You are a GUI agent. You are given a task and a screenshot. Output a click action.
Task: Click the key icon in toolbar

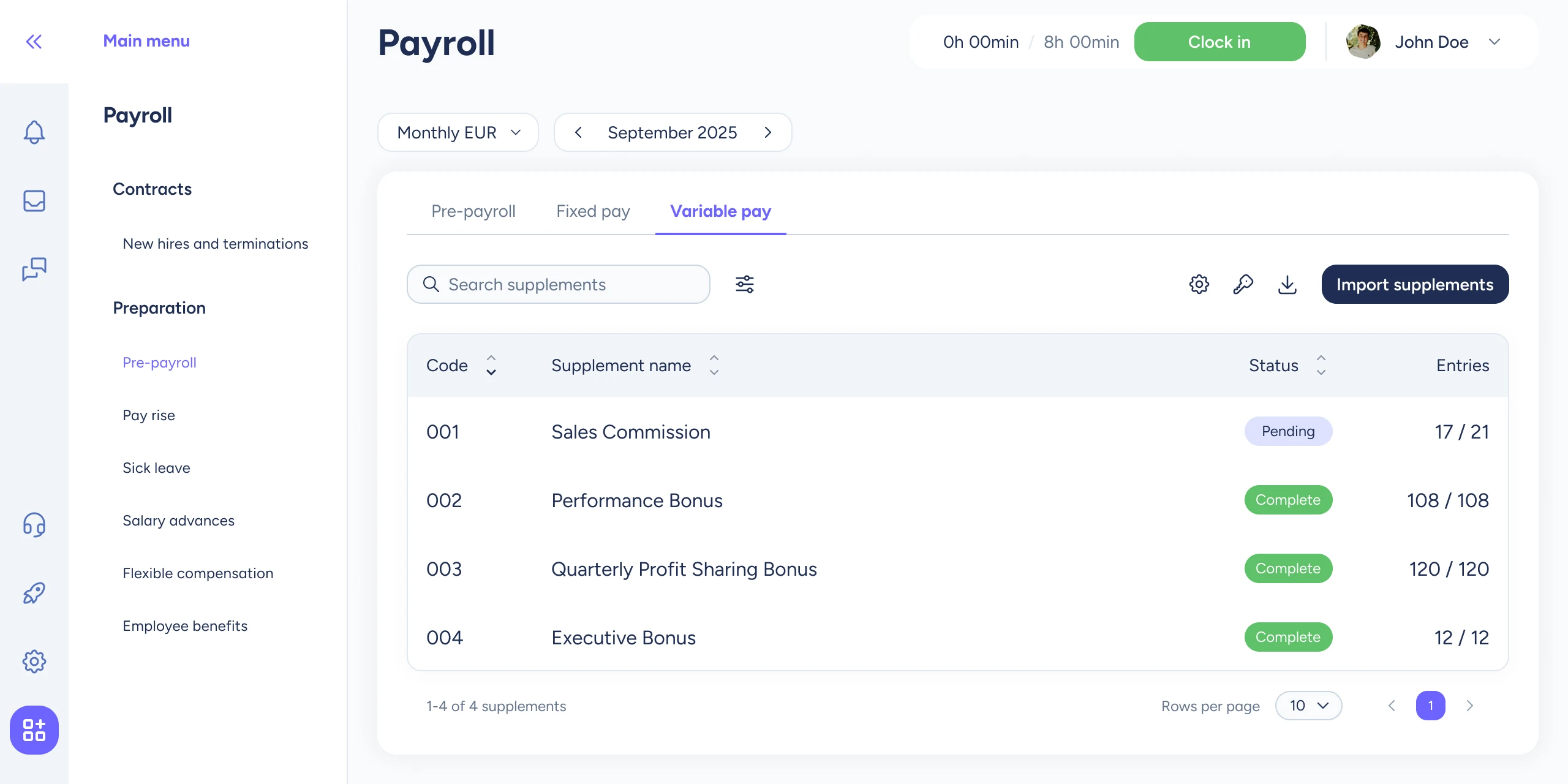[1243, 284]
